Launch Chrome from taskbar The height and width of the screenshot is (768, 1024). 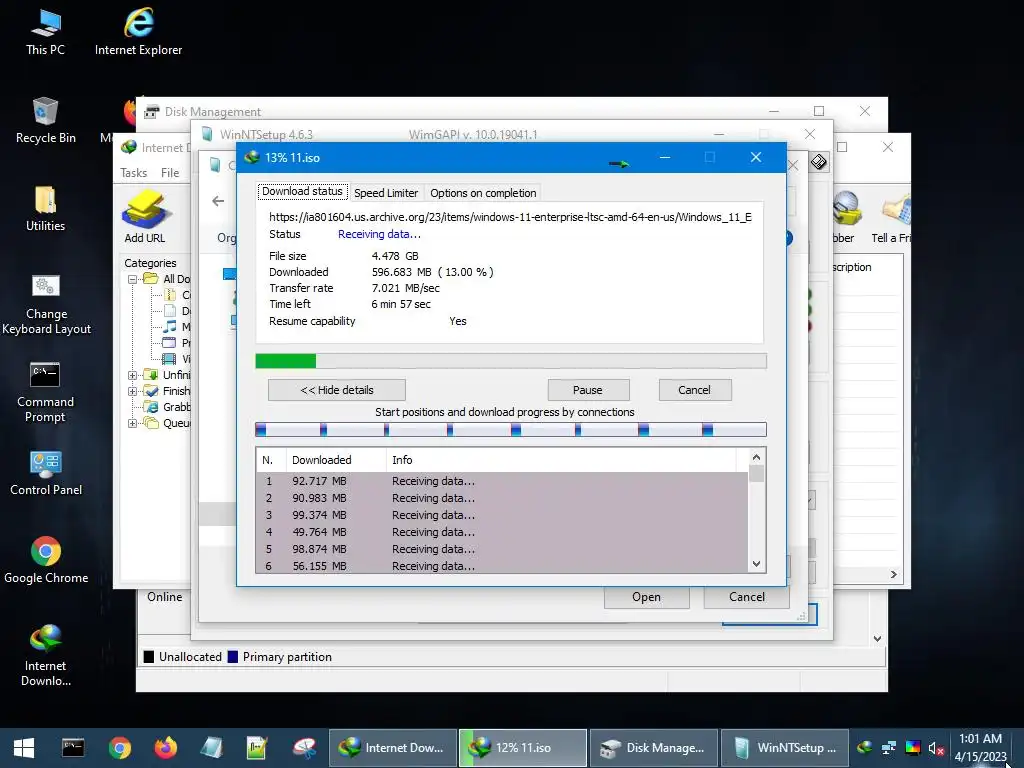(x=120, y=748)
